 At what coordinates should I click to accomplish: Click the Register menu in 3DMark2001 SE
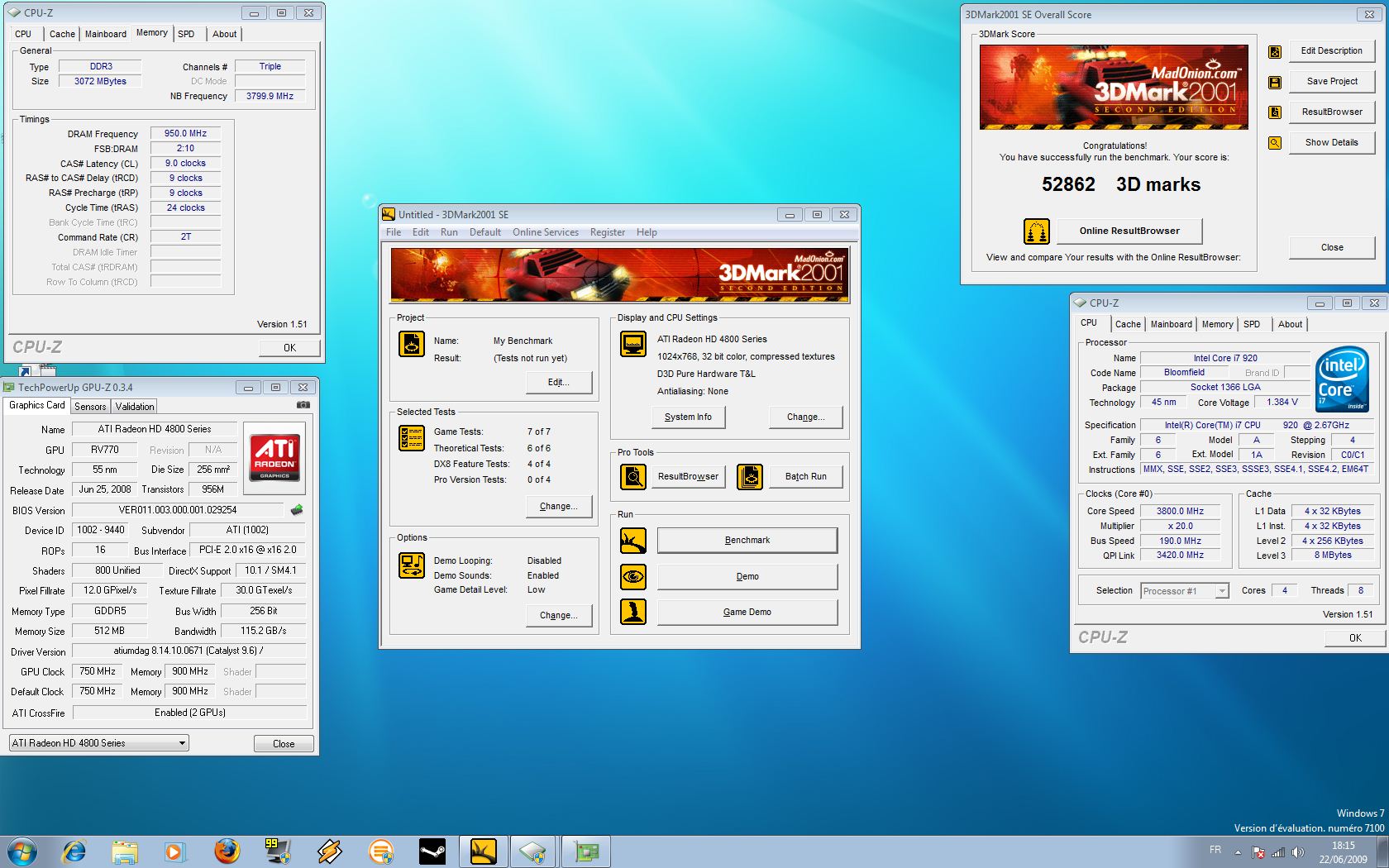(608, 232)
